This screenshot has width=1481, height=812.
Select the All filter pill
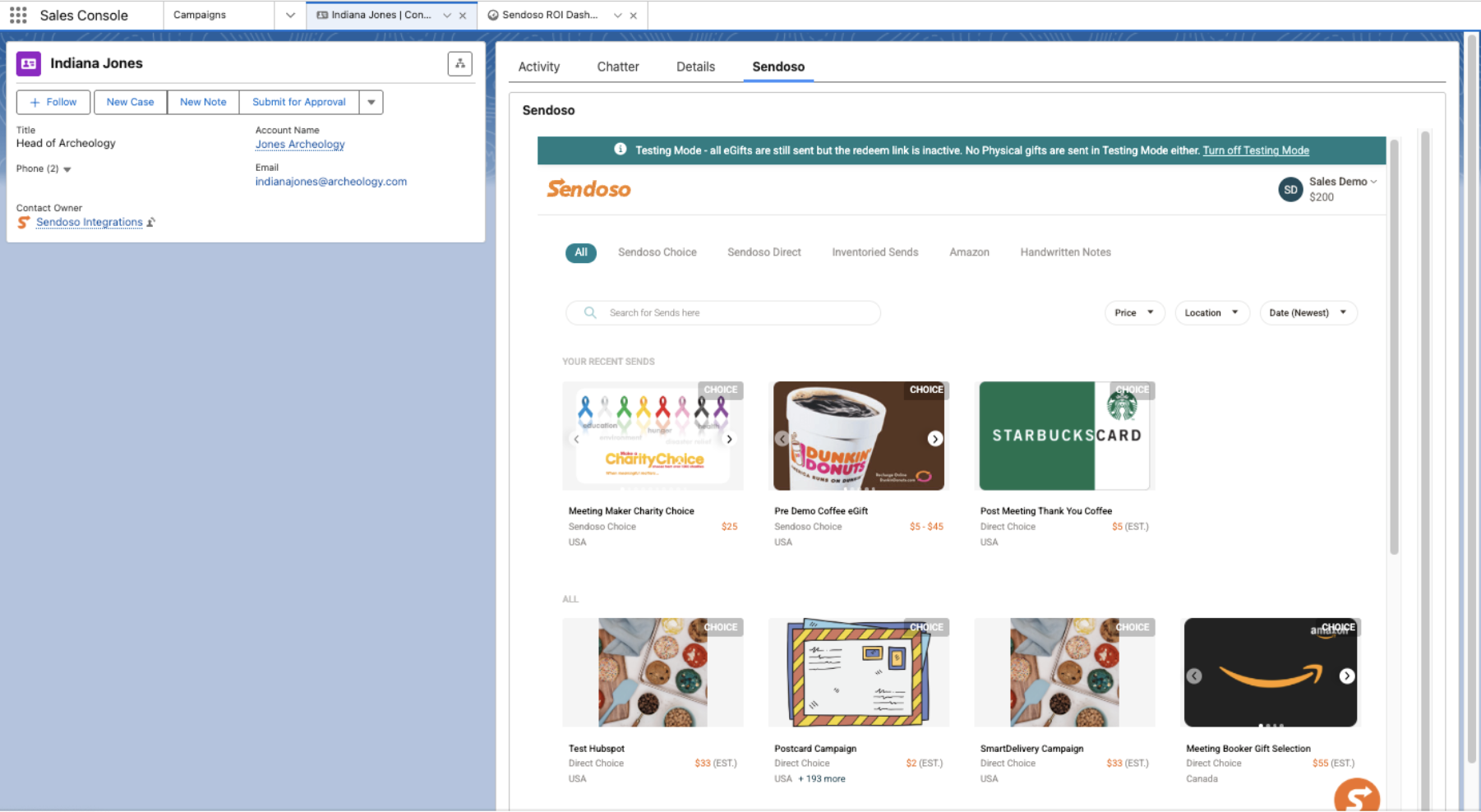click(581, 252)
